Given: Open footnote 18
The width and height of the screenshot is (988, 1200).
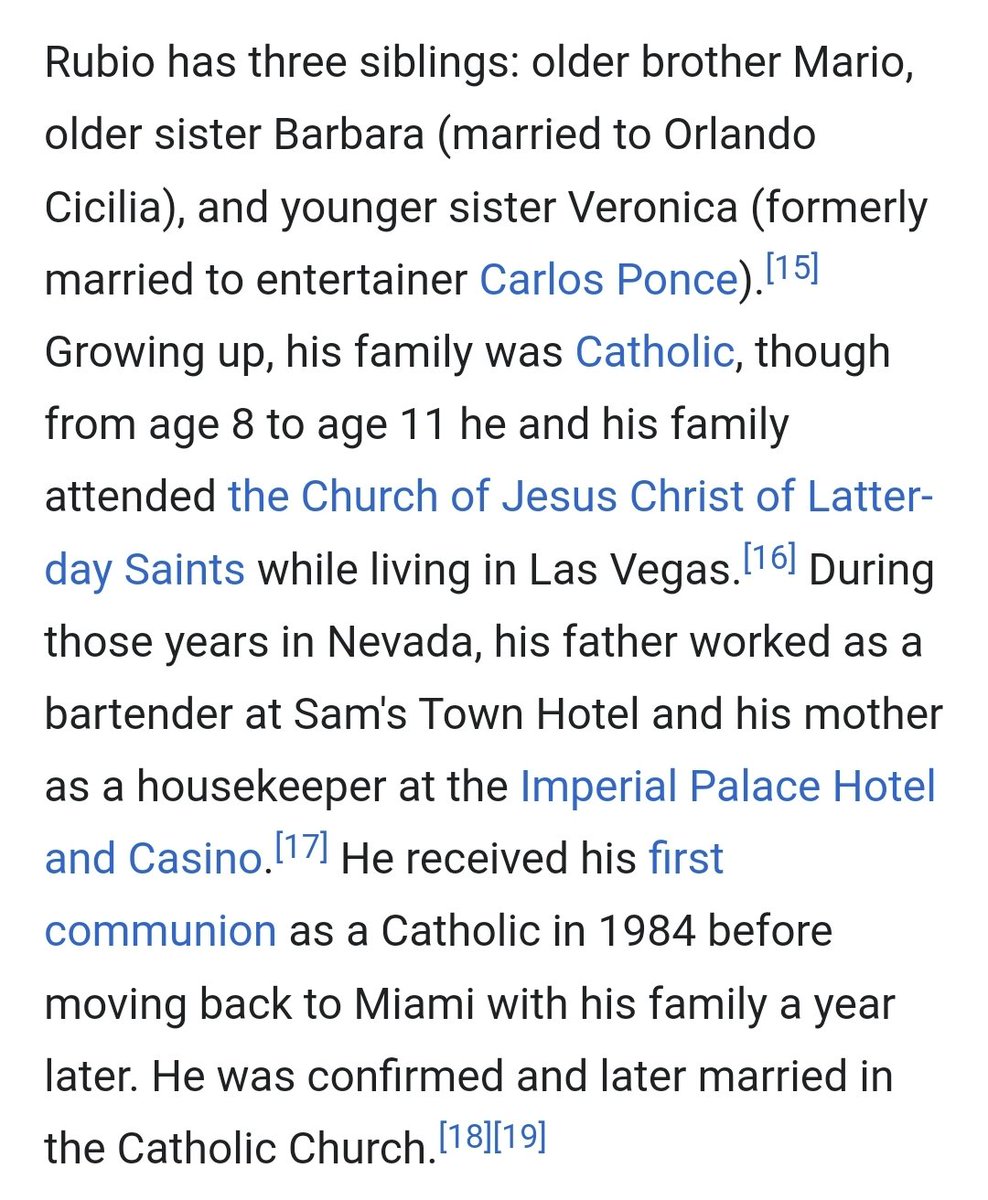Looking at the screenshot, I should point(463,1134).
